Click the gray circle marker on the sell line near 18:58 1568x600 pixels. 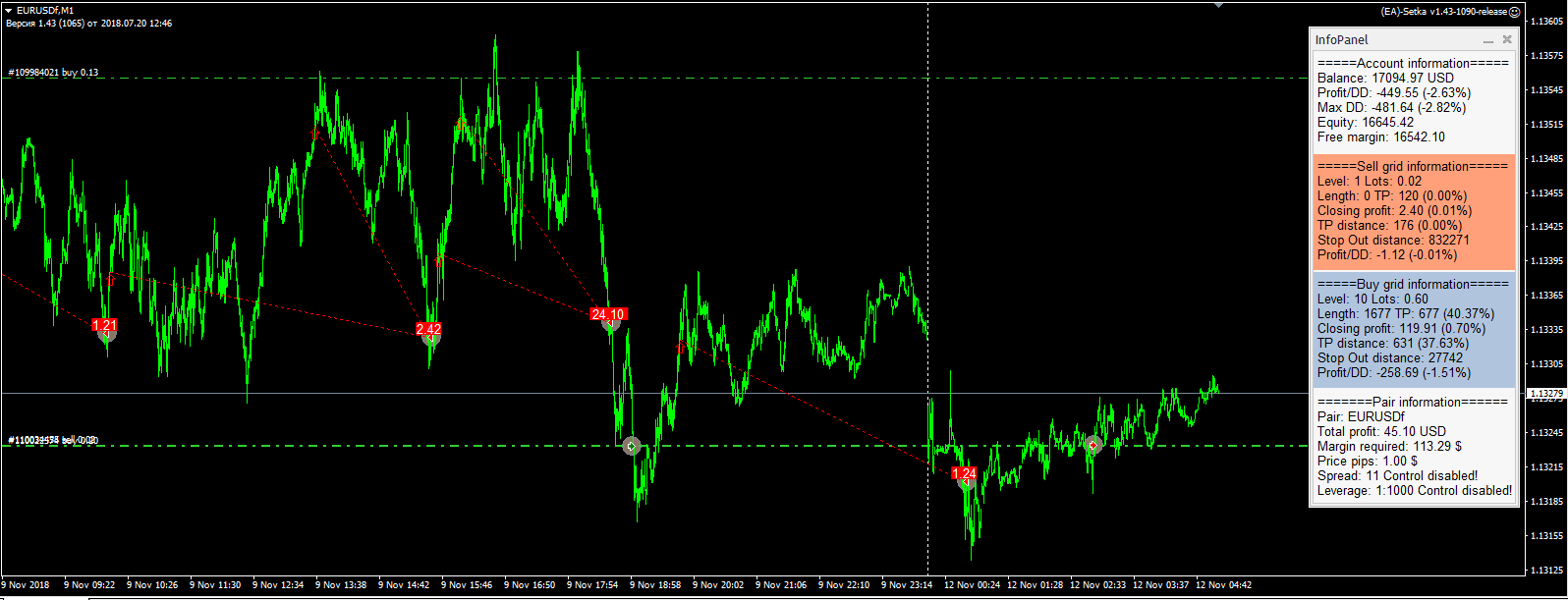pos(632,446)
